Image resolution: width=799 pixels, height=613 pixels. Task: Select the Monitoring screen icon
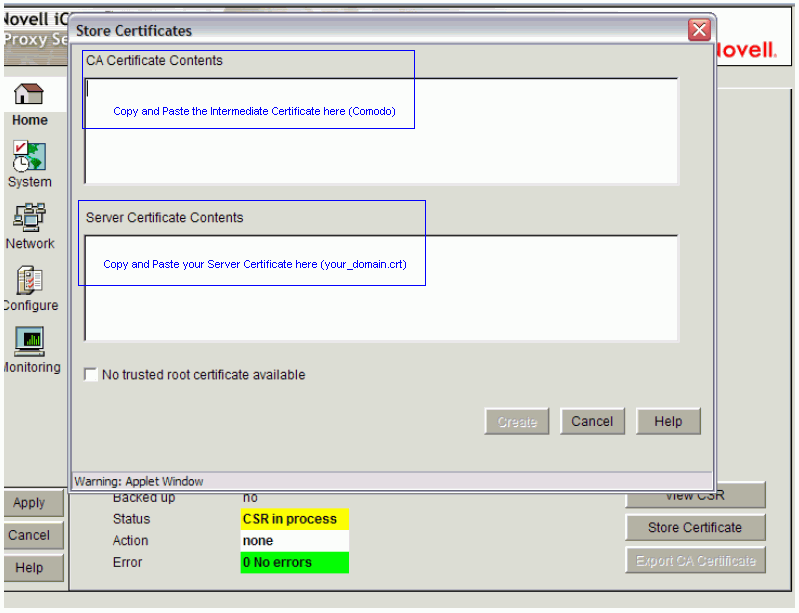tap(29, 341)
